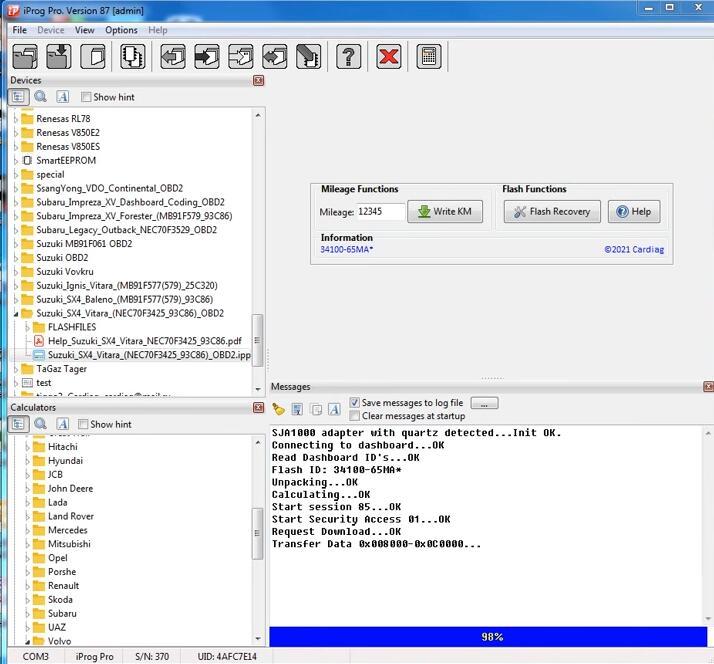Click the first chip arrow icon after chip device

click(173, 57)
